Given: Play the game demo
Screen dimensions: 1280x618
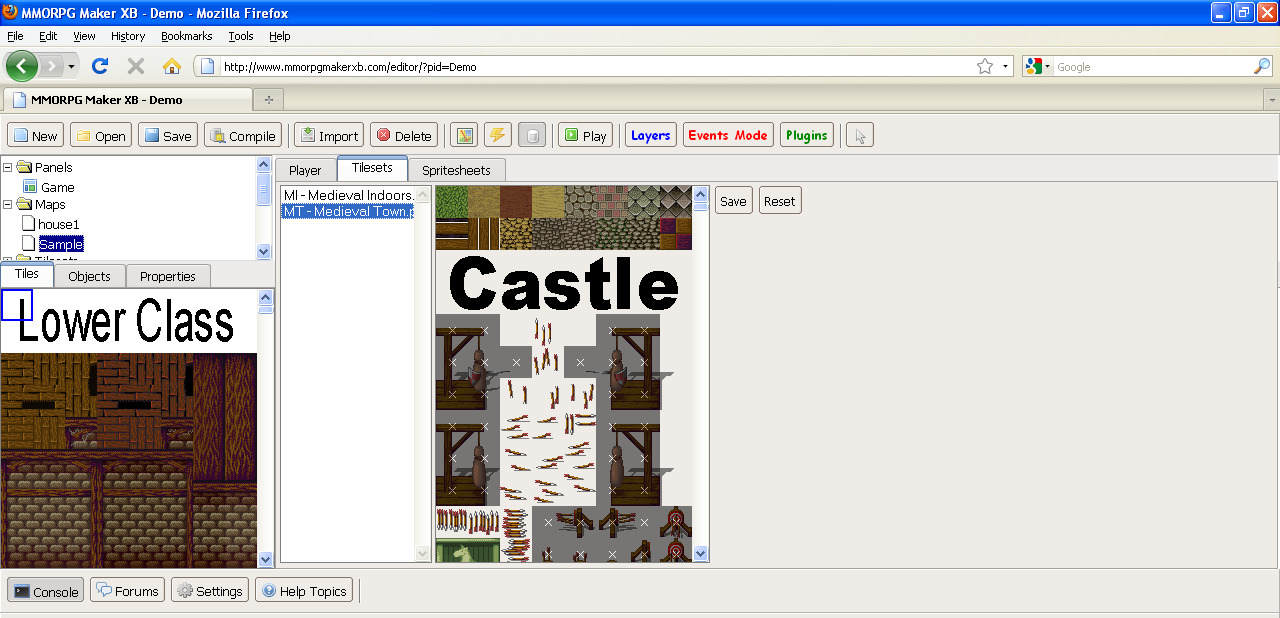Looking at the screenshot, I should 585,135.
